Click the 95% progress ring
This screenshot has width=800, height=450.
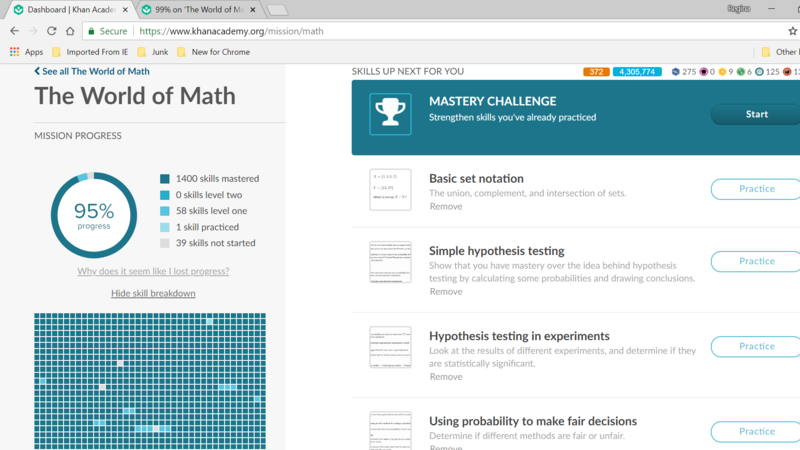click(x=94, y=215)
